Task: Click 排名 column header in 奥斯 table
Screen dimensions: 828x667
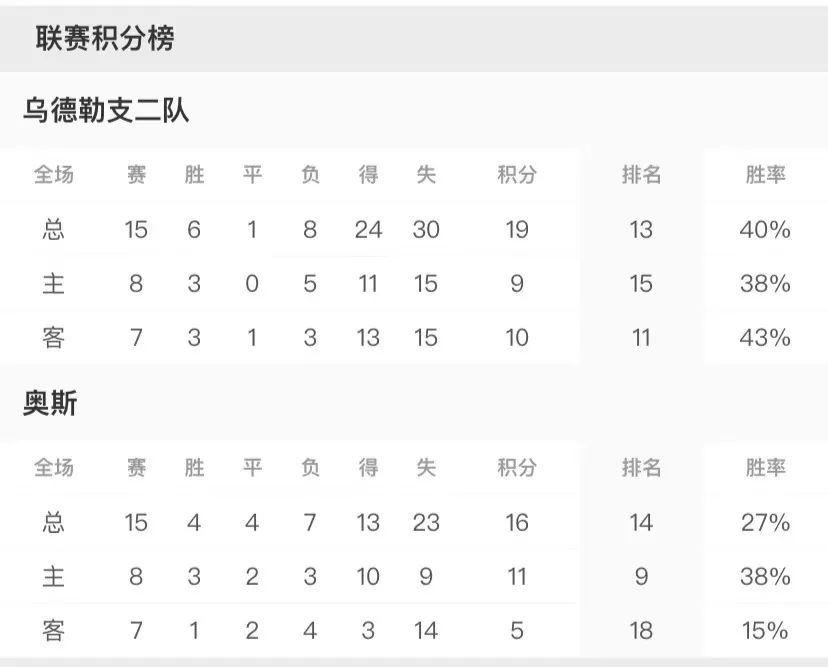Action: 641,467
